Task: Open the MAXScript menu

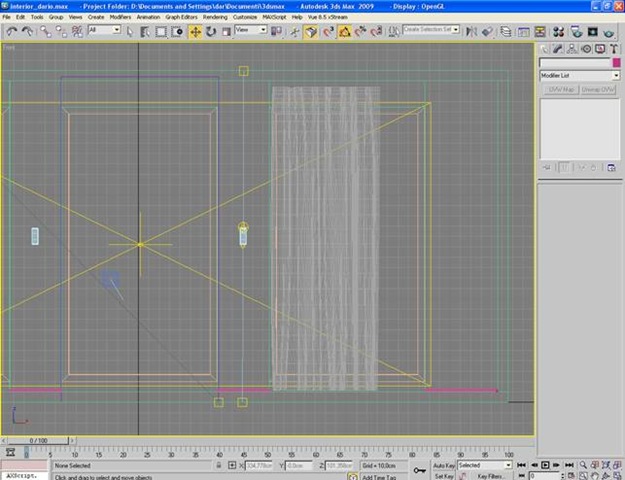Action: (274, 17)
